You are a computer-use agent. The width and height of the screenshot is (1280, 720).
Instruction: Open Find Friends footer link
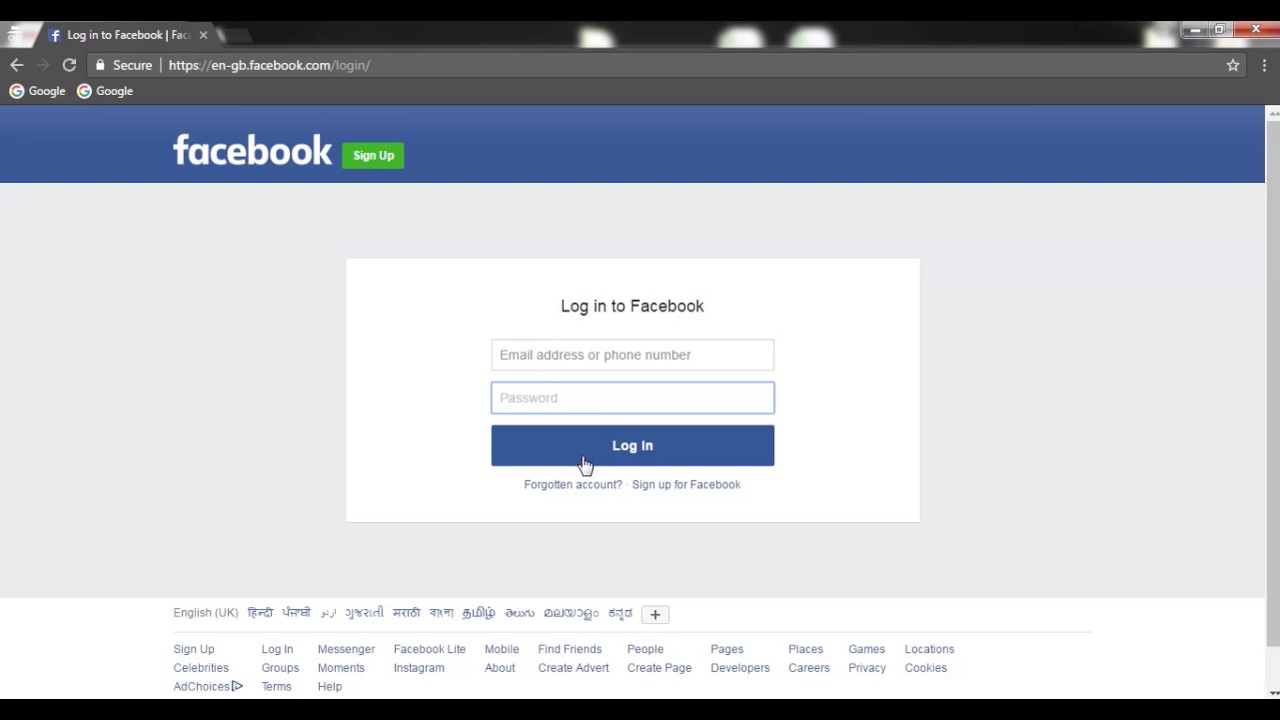click(x=570, y=649)
